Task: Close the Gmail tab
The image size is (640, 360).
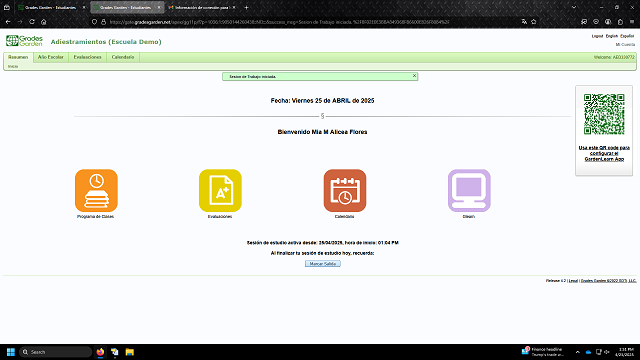Action: 234,7
